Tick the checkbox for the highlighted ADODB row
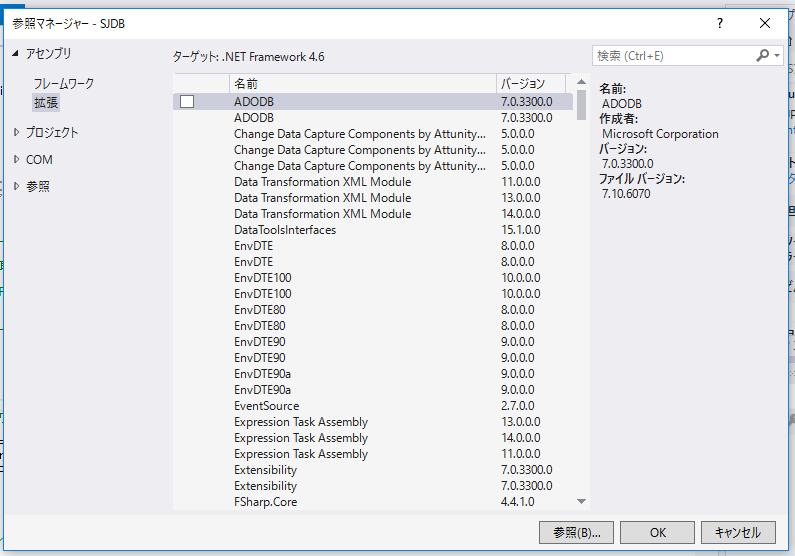 (187, 102)
